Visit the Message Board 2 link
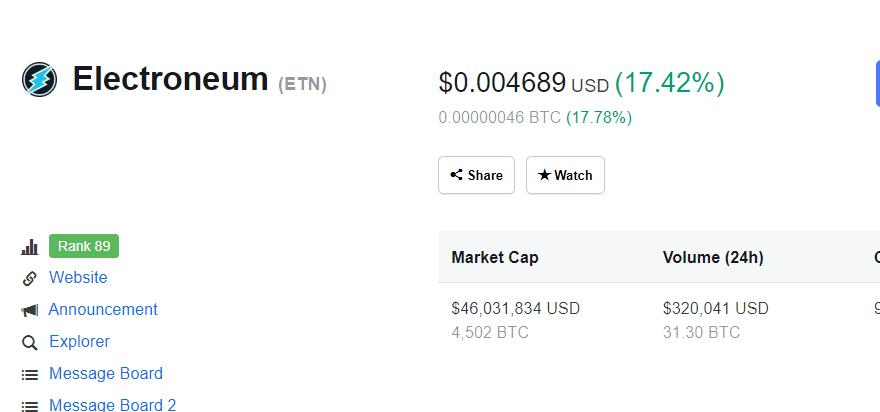This screenshot has height=412, width=880. [112, 405]
